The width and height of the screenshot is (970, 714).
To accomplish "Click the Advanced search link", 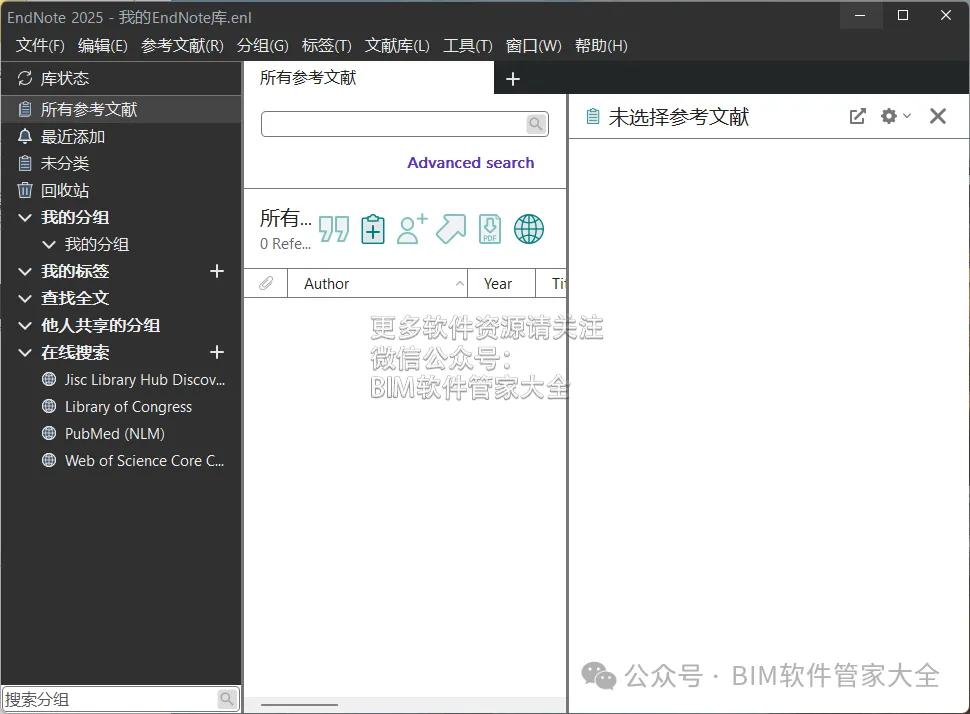I will coord(471,163).
